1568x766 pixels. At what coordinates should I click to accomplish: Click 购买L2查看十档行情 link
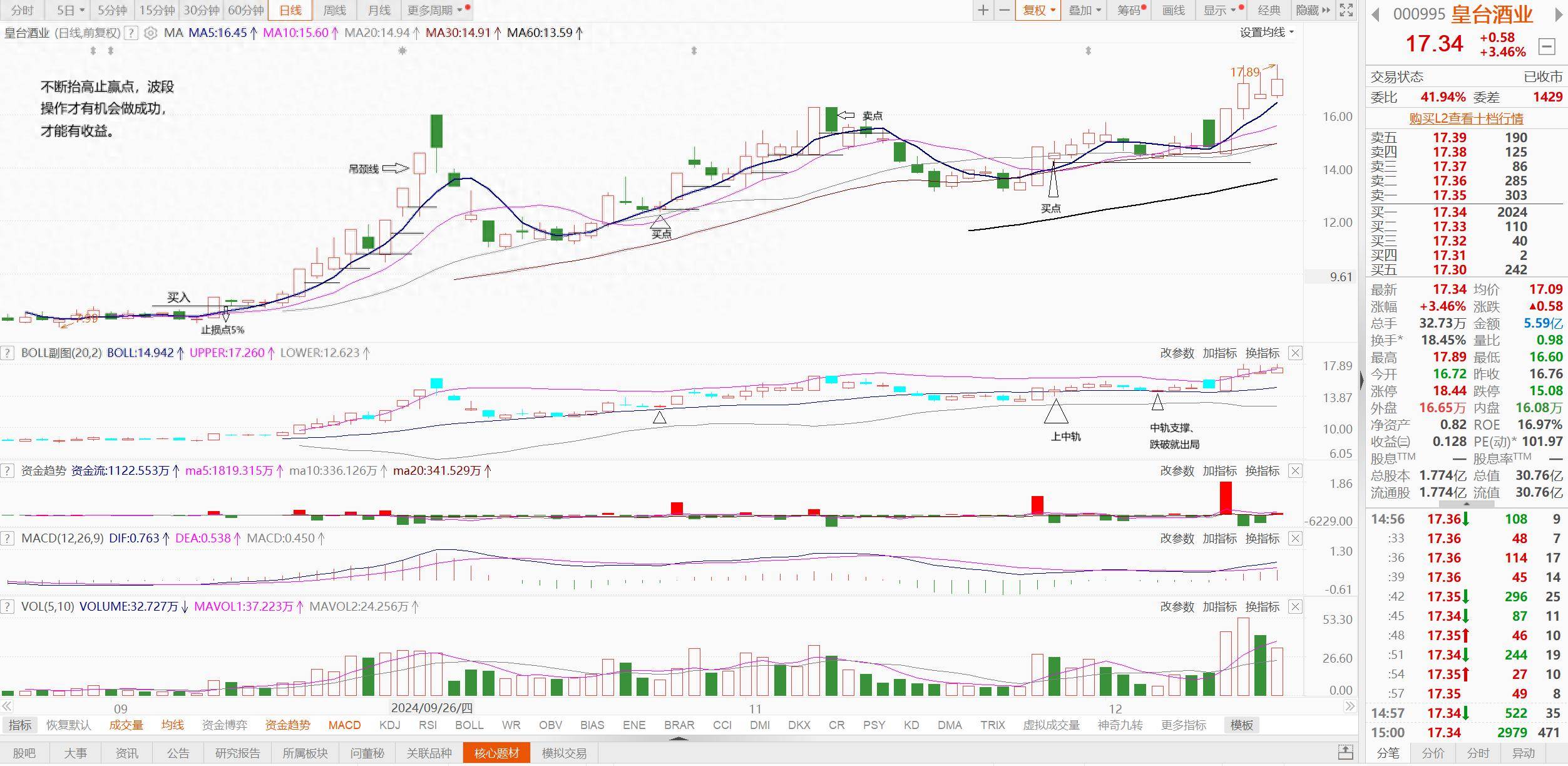[x=1466, y=118]
